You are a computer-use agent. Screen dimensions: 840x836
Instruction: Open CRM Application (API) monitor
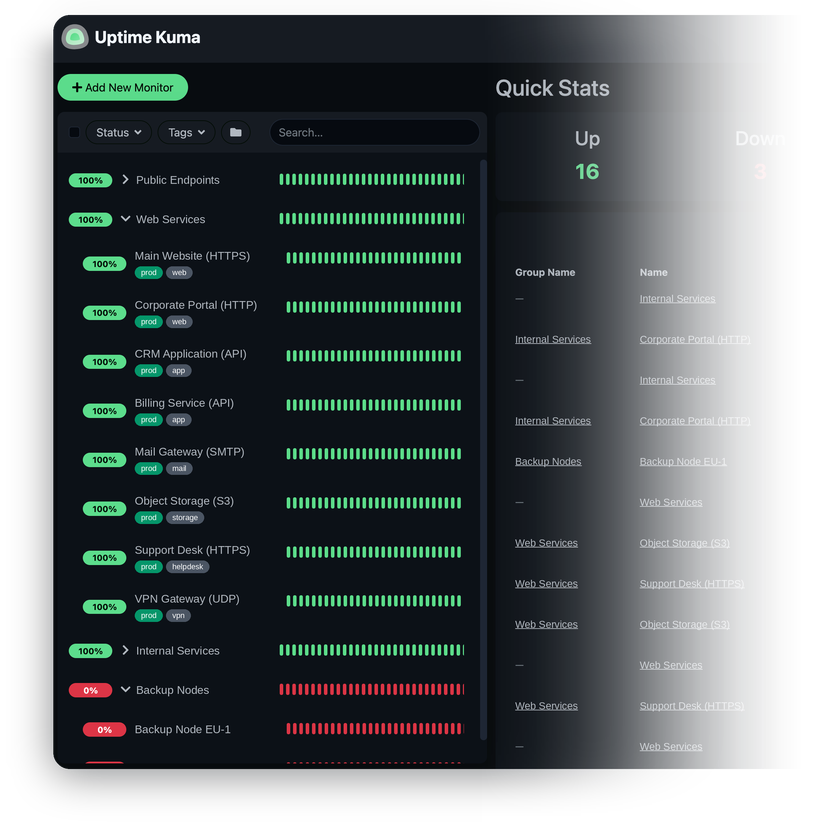190,354
